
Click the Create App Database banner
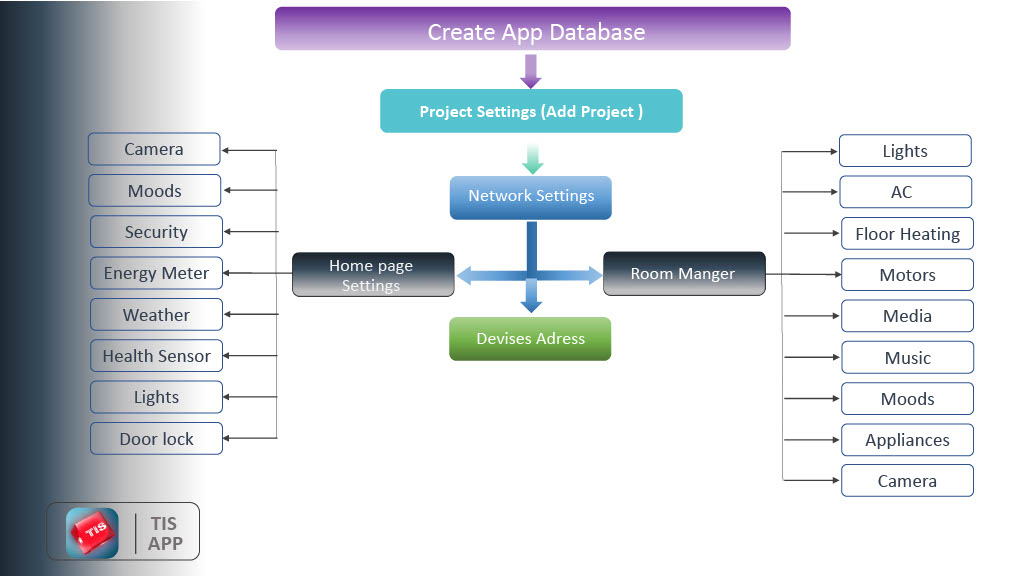click(x=532, y=29)
